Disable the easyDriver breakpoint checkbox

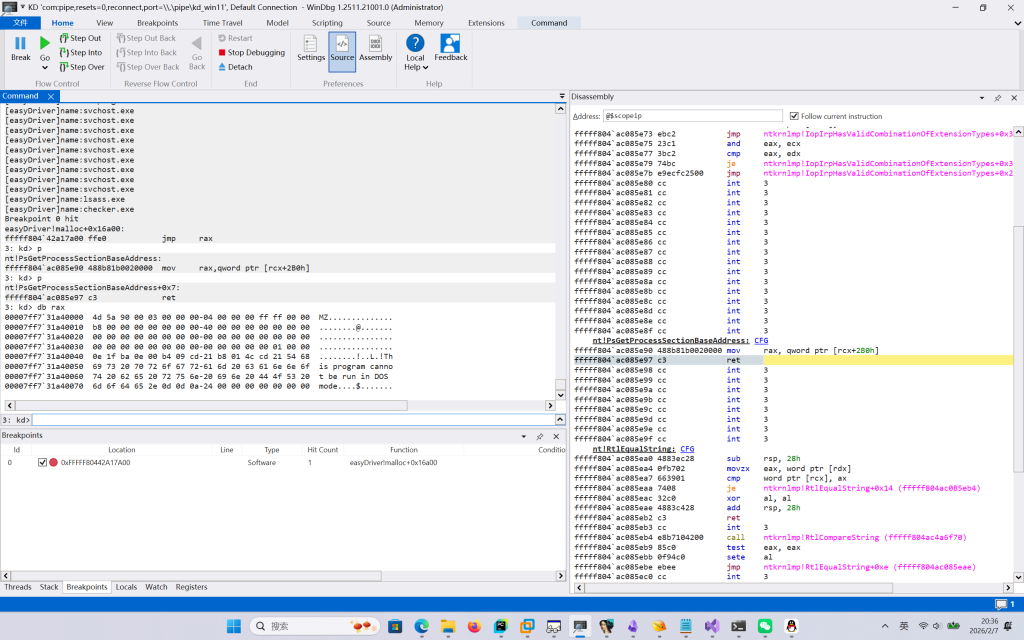42,463
